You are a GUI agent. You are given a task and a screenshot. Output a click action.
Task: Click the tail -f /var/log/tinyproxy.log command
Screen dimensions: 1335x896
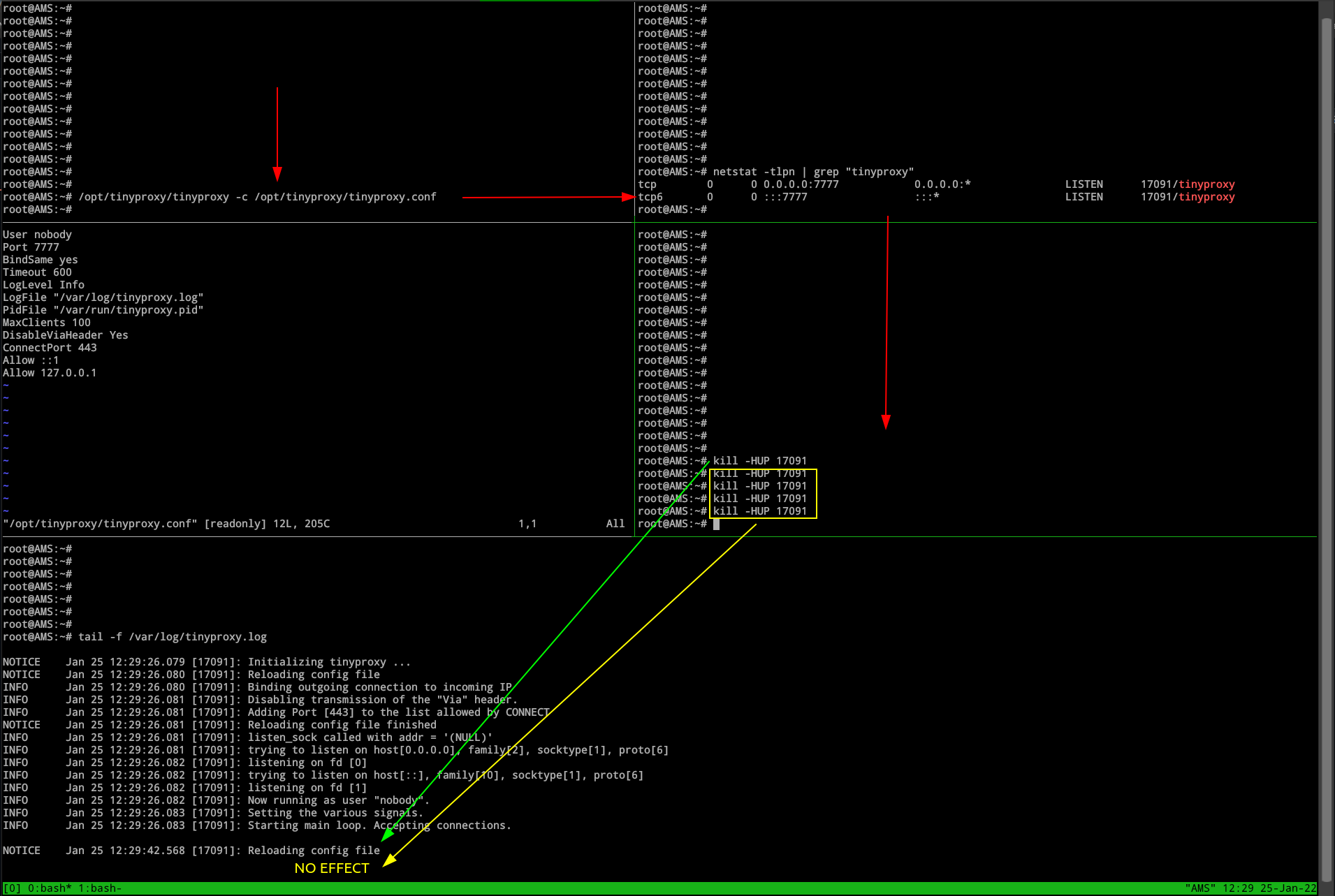pos(173,637)
